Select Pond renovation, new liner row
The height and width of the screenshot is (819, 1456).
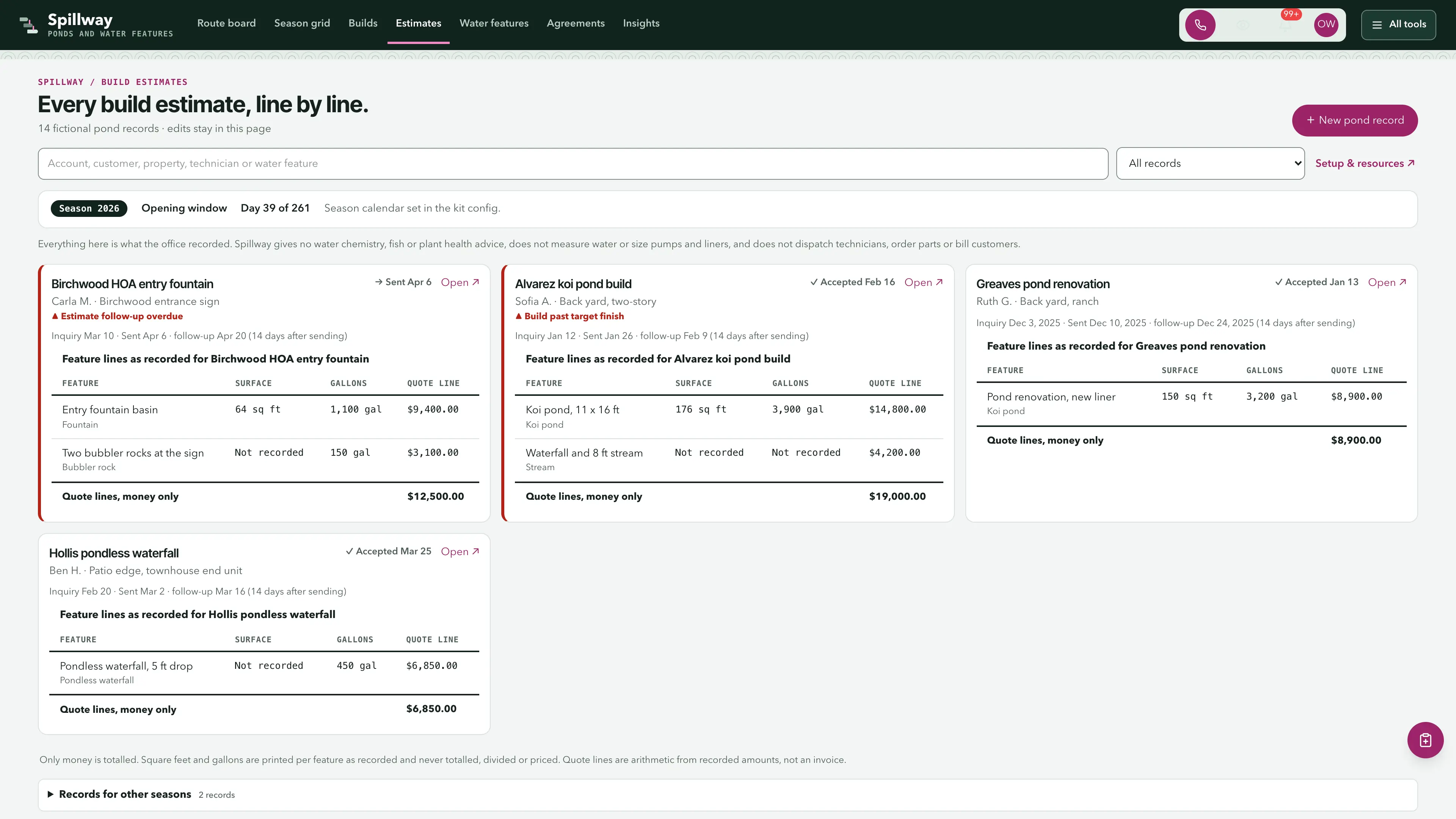click(x=1191, y=403)
